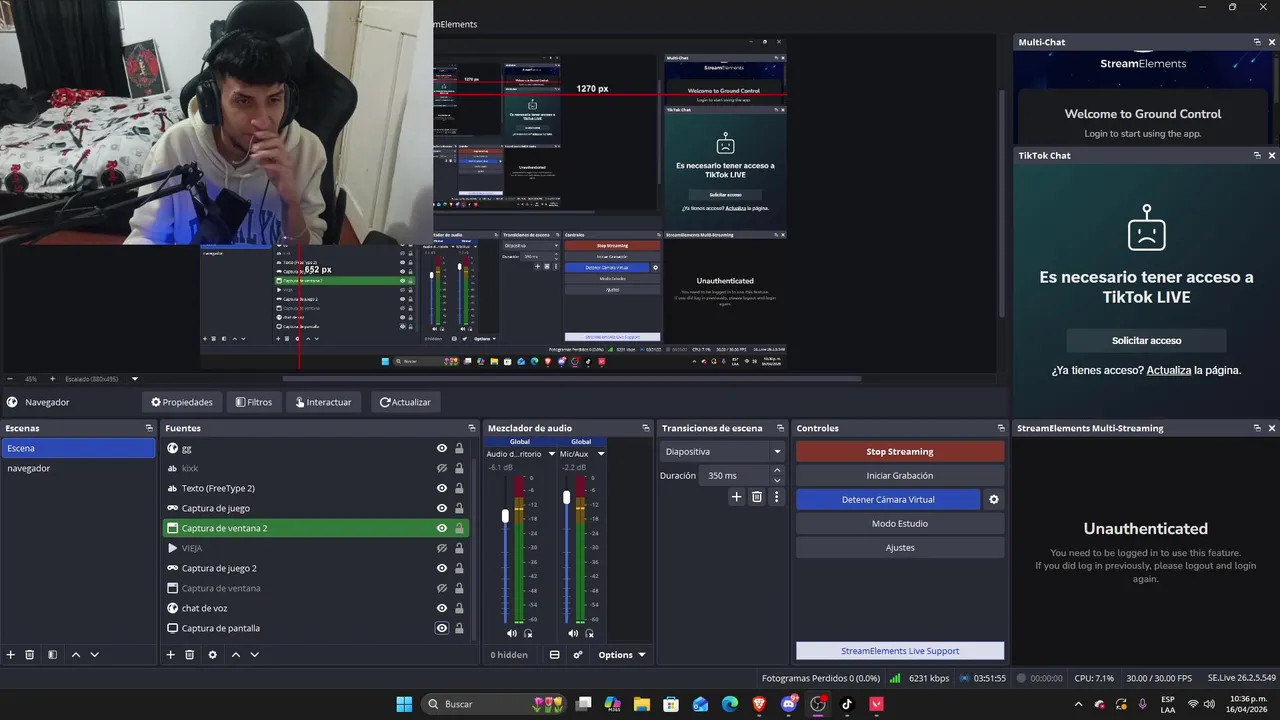Add a new source with the Fuentes plus icon

pos(170,655)
